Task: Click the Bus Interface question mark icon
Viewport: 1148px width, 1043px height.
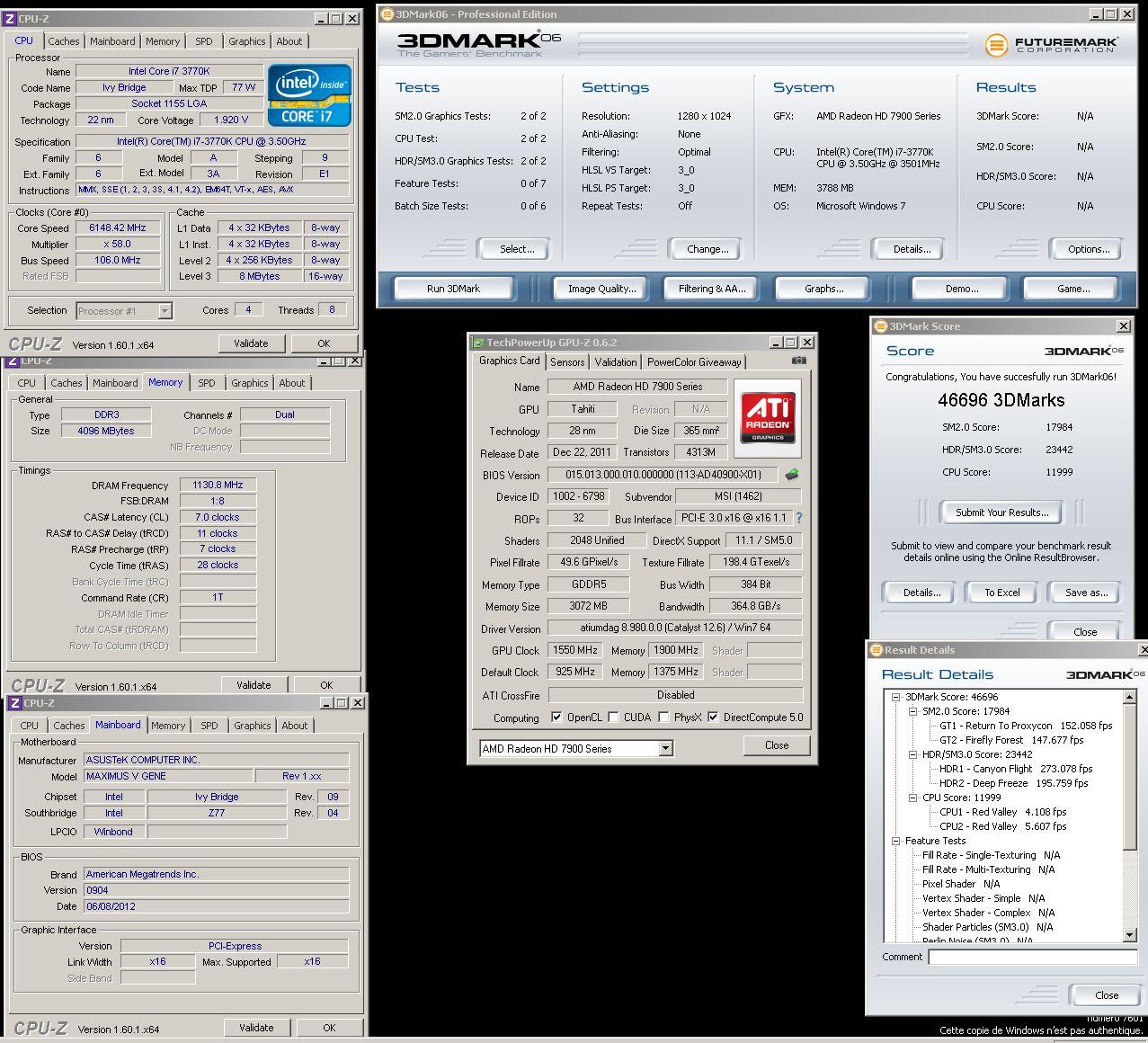Action: 798,519
